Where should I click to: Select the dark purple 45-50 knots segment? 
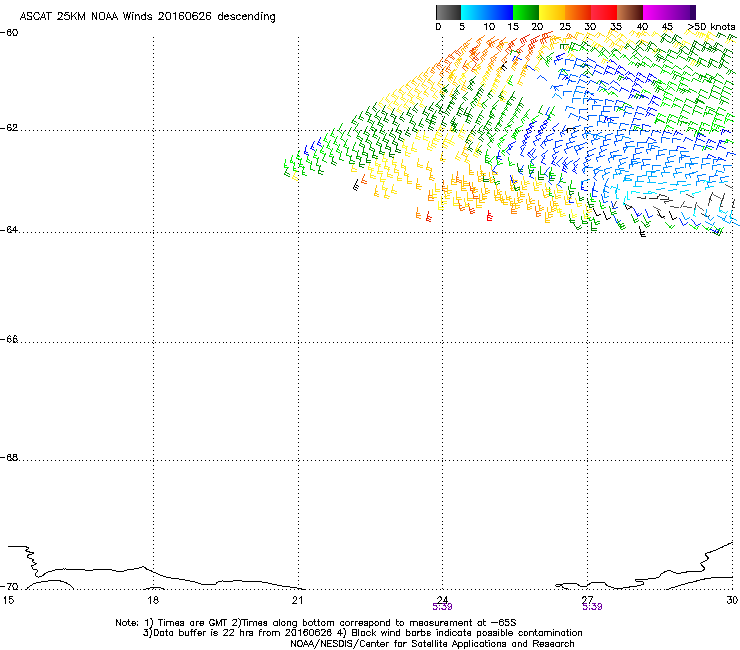tap(682, 12)
